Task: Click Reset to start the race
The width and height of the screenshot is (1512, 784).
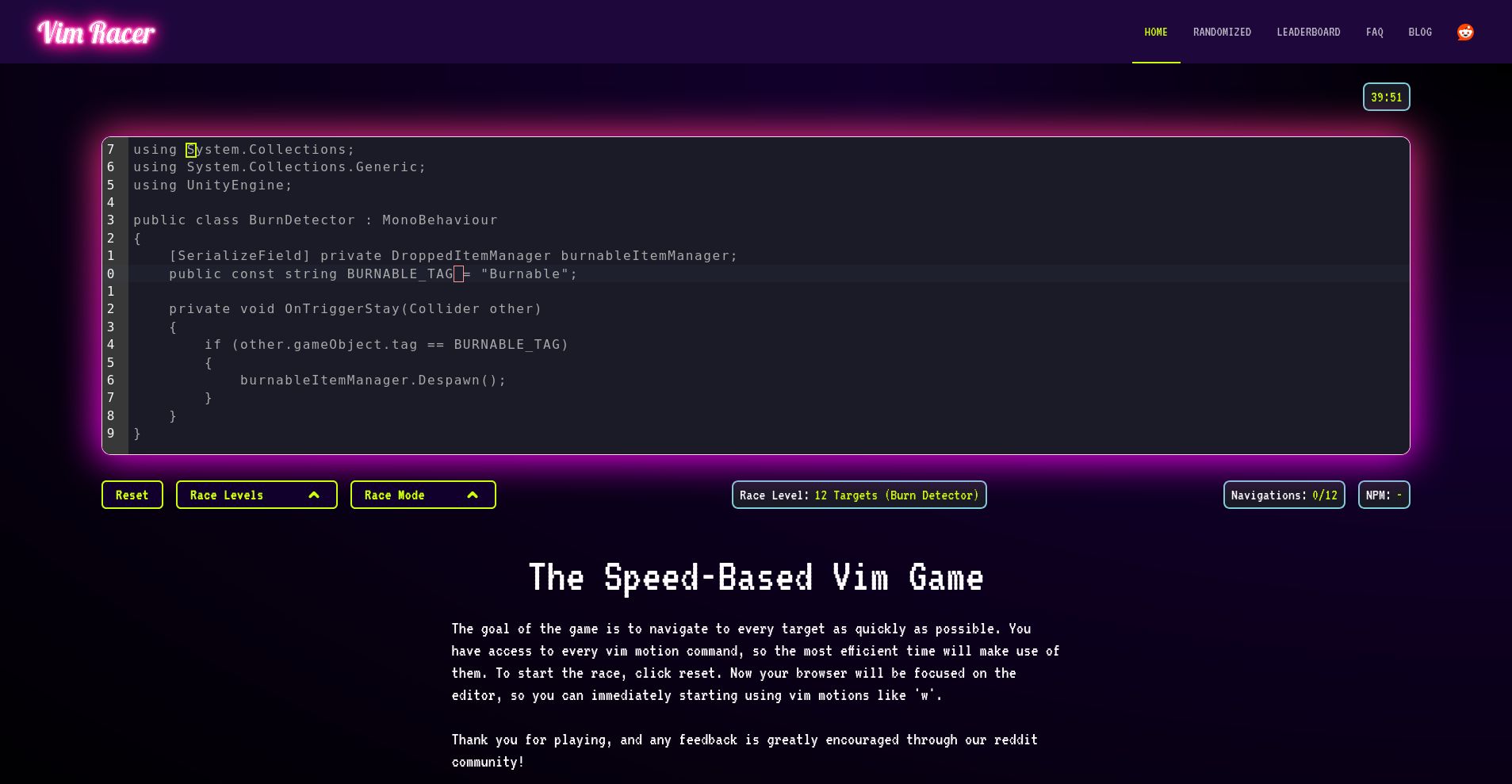Action: (x=132, y=495)
